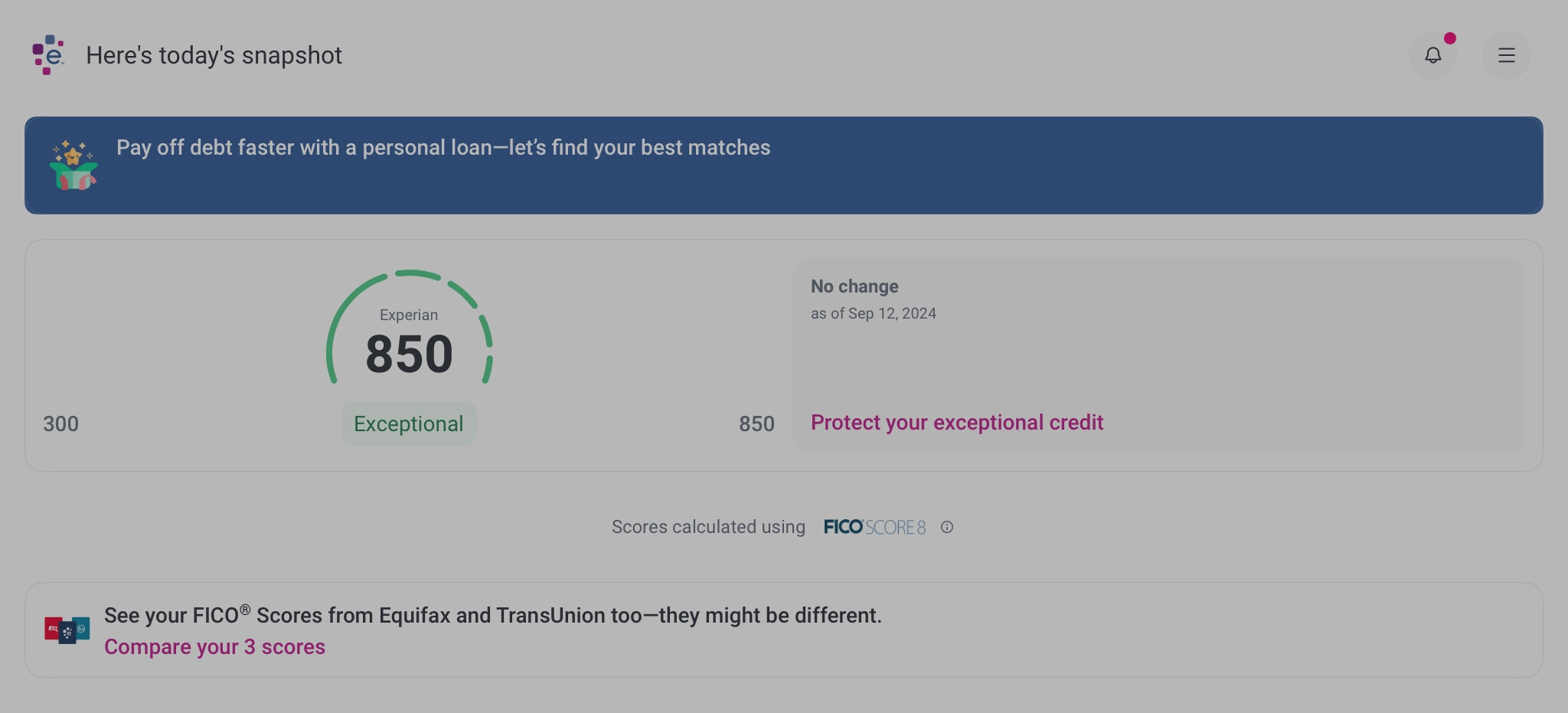Click the Exceptional rating badge

coord(409,424)
